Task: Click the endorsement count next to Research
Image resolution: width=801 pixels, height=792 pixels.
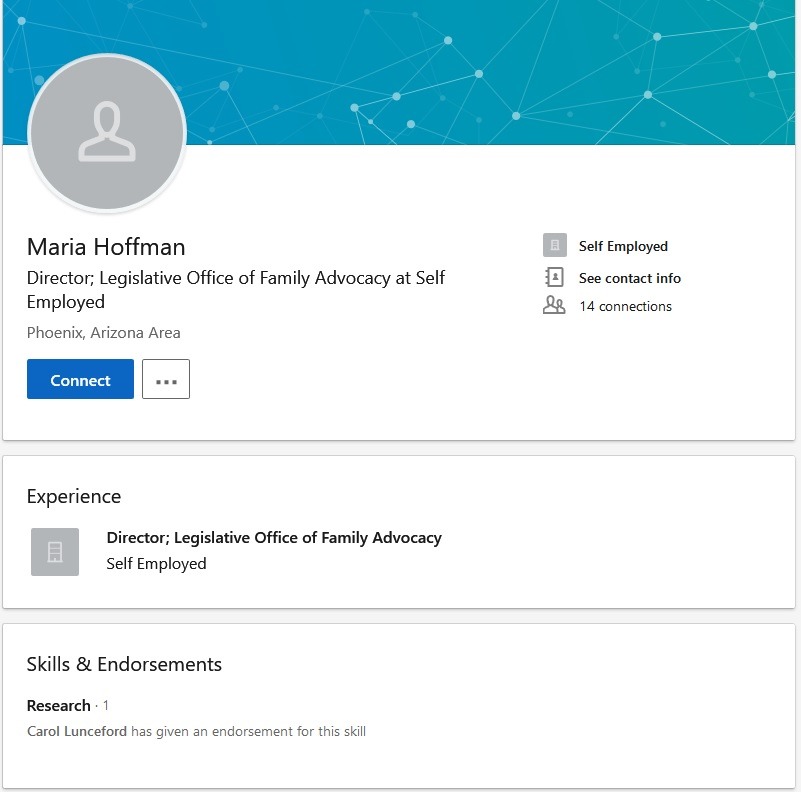Action: pos(104,705)
